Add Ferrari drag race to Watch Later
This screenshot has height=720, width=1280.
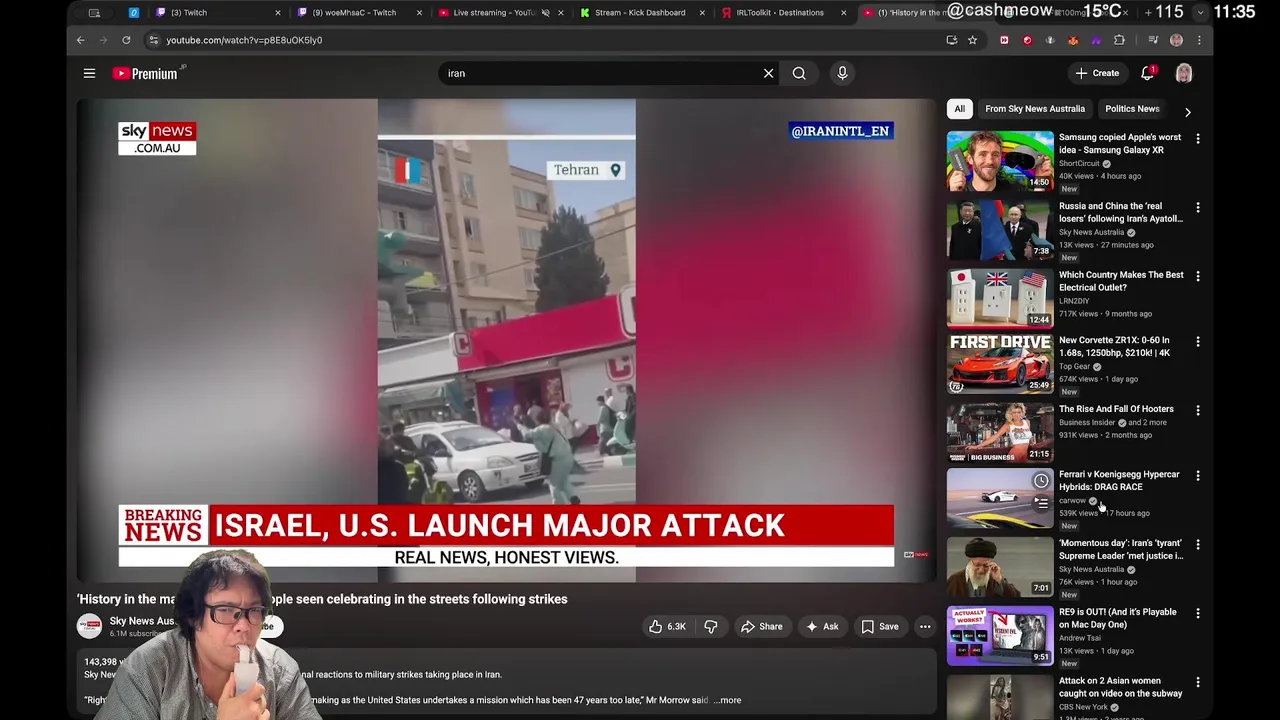(x=1041, y=481)
